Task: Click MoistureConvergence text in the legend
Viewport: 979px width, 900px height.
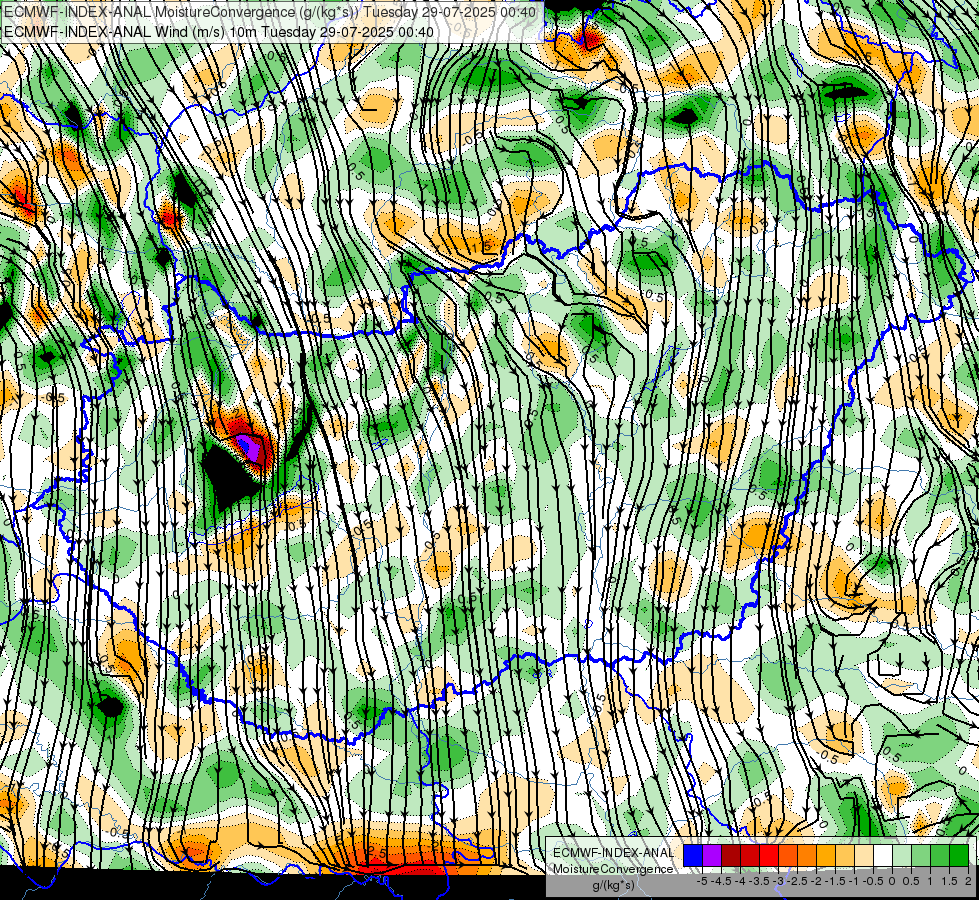Action: tap(613, 869)
